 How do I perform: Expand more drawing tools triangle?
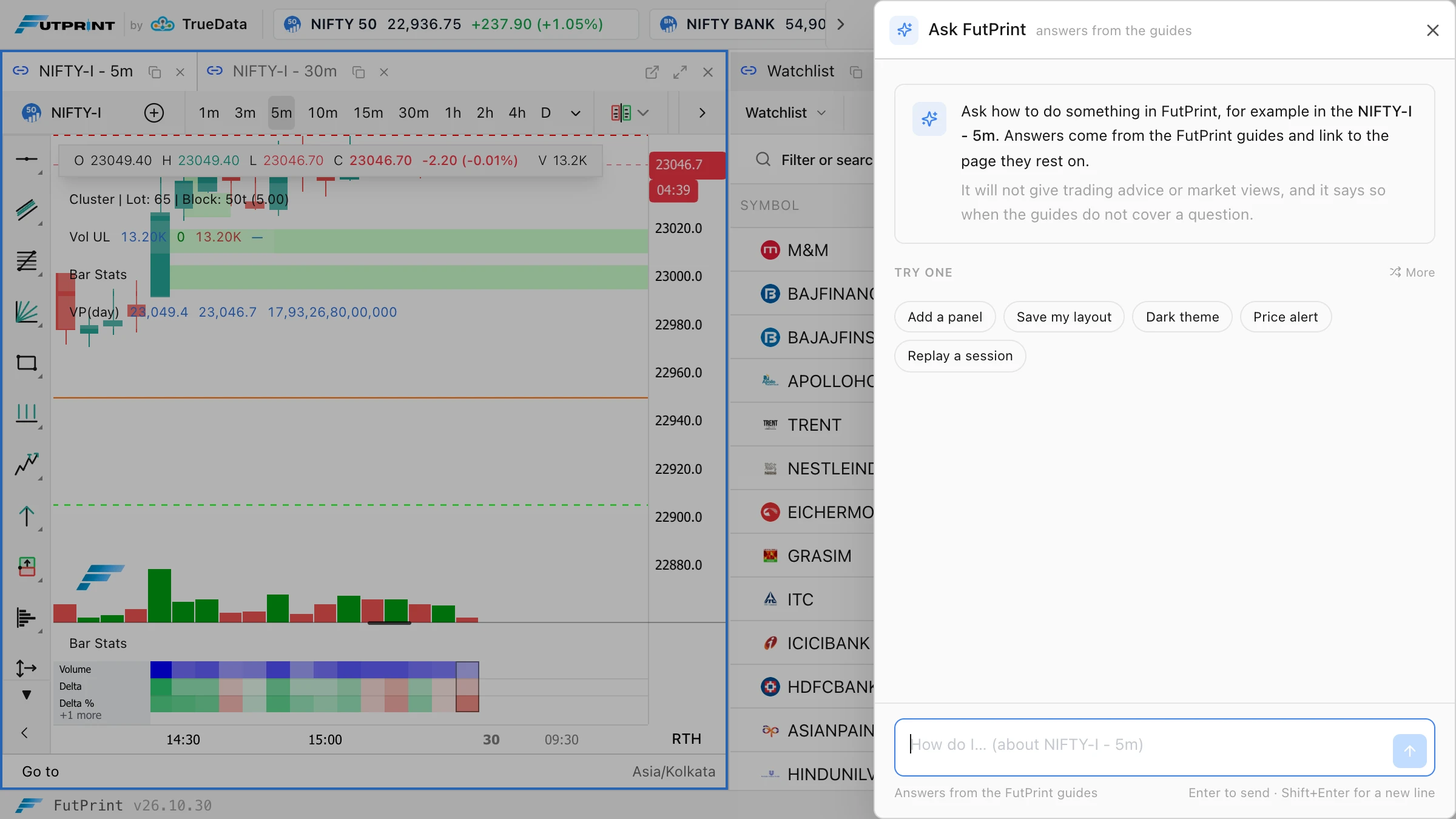point(26,695)
